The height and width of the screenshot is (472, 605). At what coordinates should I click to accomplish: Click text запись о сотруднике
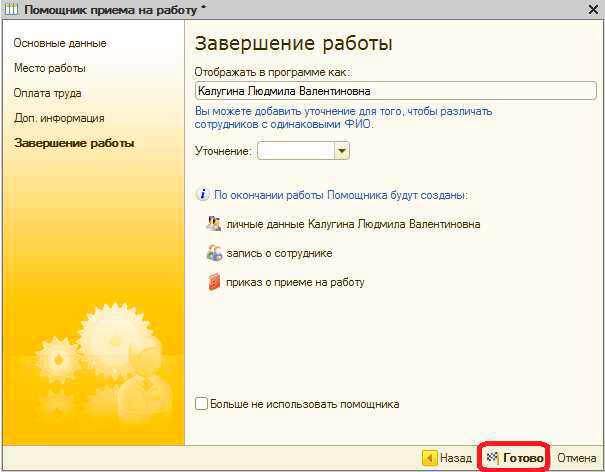(279, 254)
